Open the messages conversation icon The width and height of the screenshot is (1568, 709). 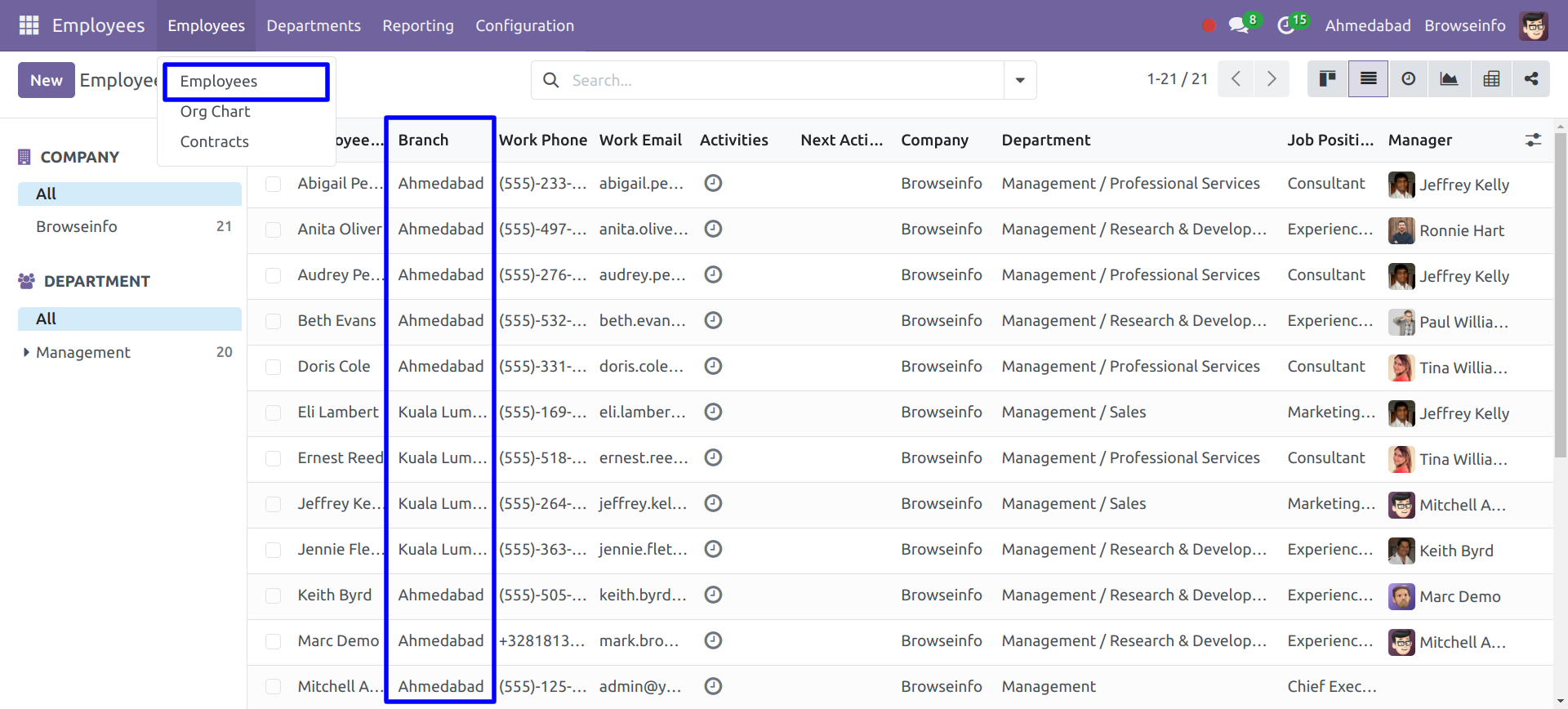[x=1239, y=25]
